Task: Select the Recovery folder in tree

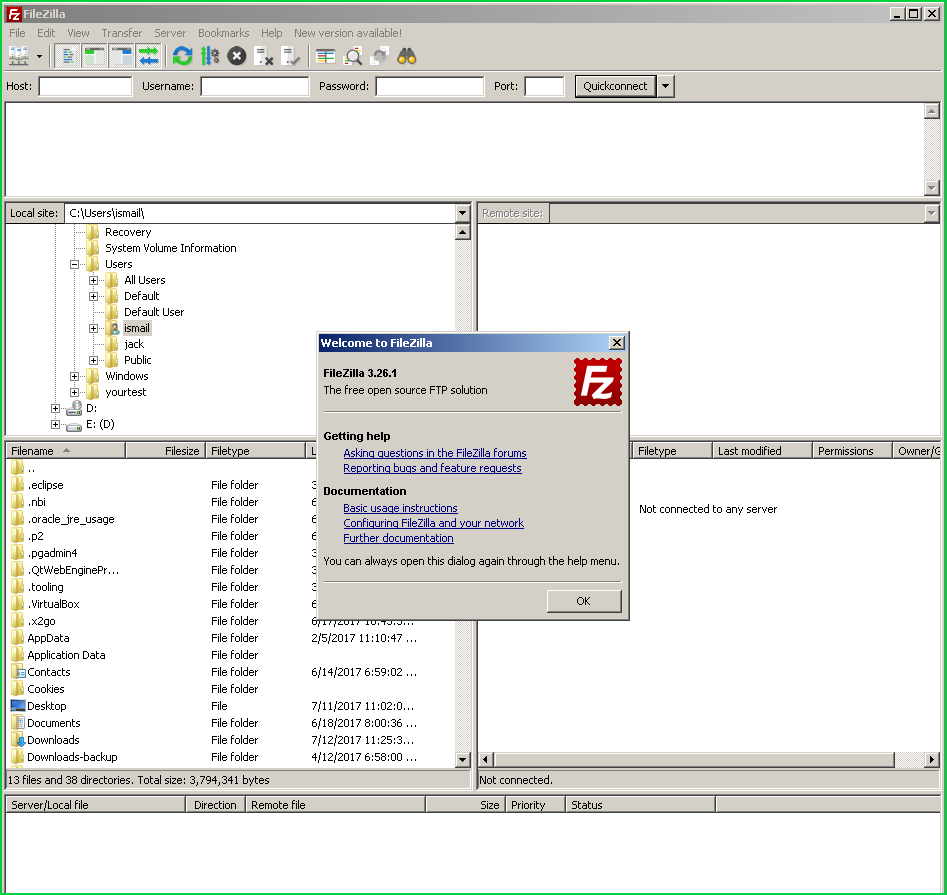Action: [x=128, y=233]
